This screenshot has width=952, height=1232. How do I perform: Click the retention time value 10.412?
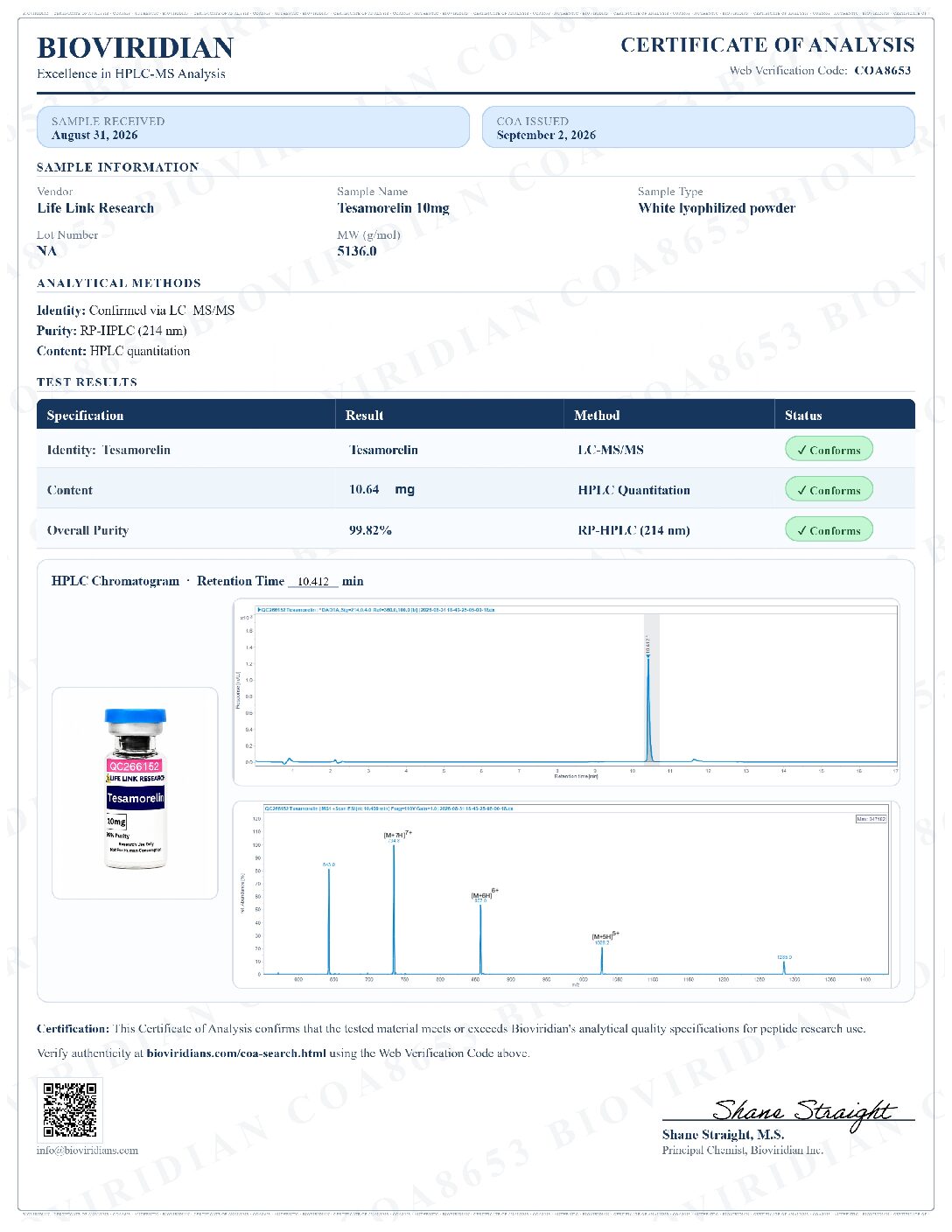point(313,582)
